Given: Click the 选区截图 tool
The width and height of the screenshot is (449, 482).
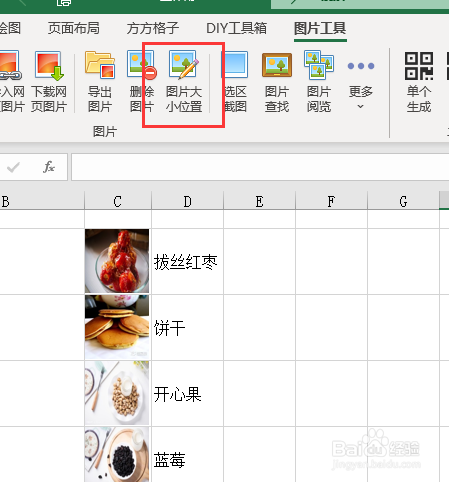Looking at the screenshot, I should pos(235,82).
